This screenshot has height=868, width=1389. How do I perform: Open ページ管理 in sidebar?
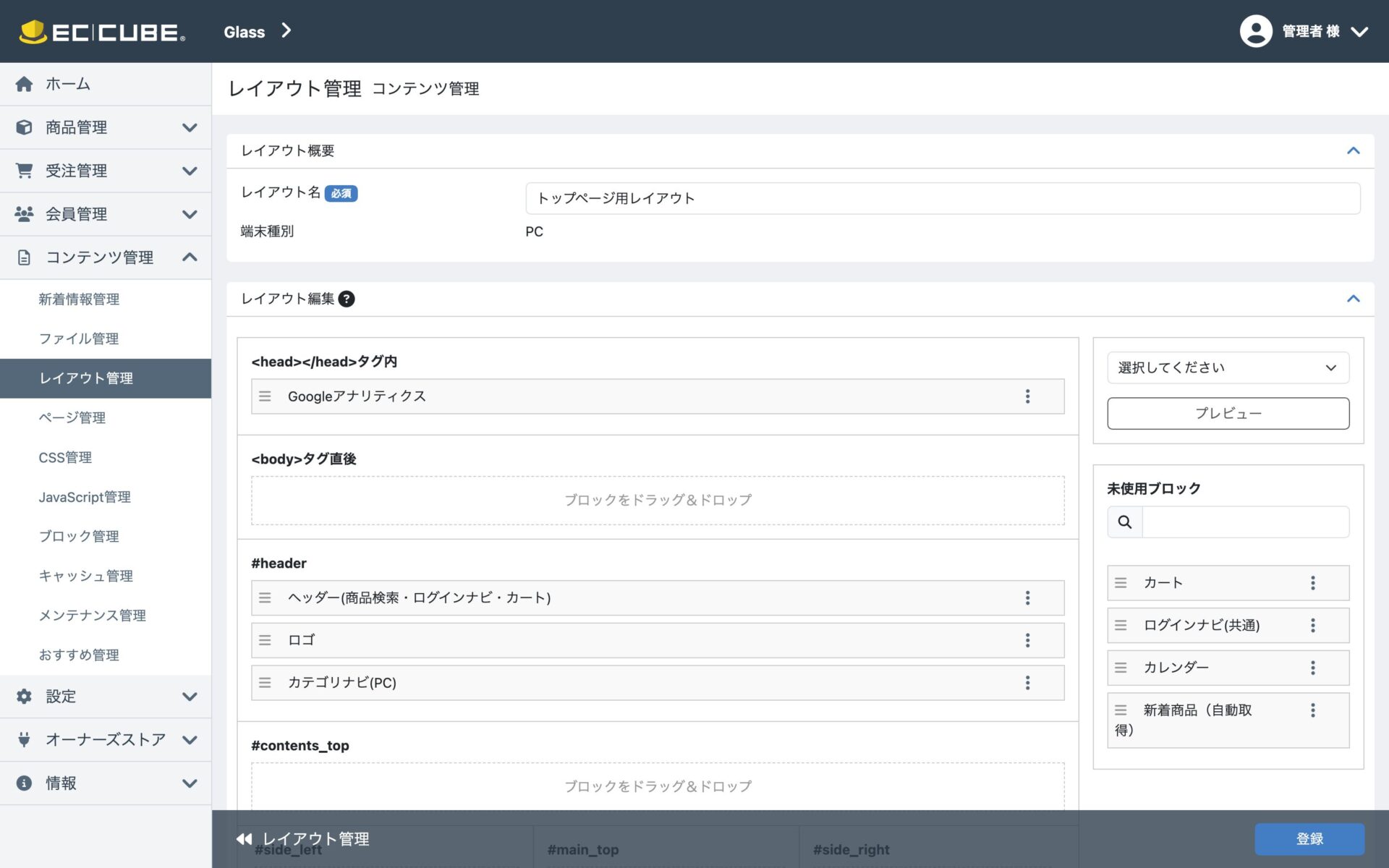point(72,417)
